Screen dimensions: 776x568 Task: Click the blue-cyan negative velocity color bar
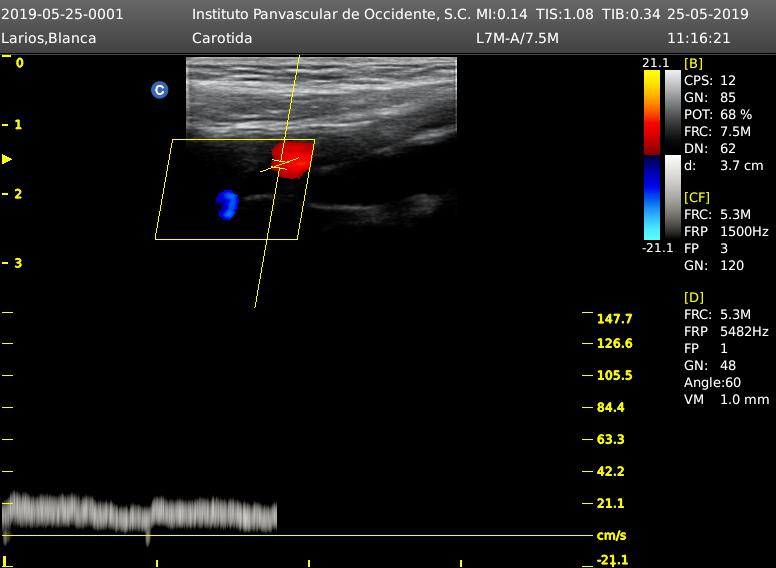[x=652, y=198]
